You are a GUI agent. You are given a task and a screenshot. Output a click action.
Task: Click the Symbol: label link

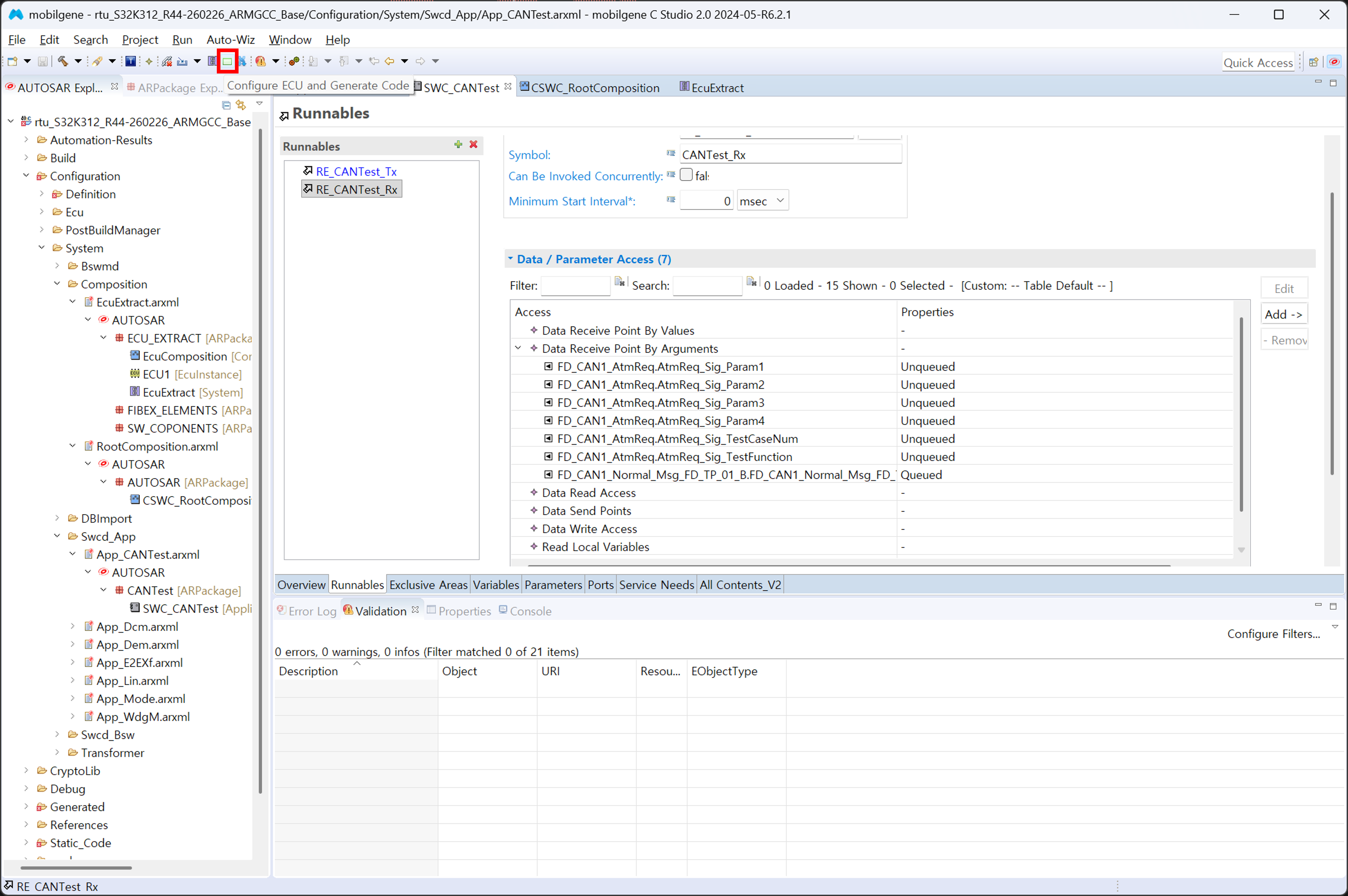pos(530,155)
